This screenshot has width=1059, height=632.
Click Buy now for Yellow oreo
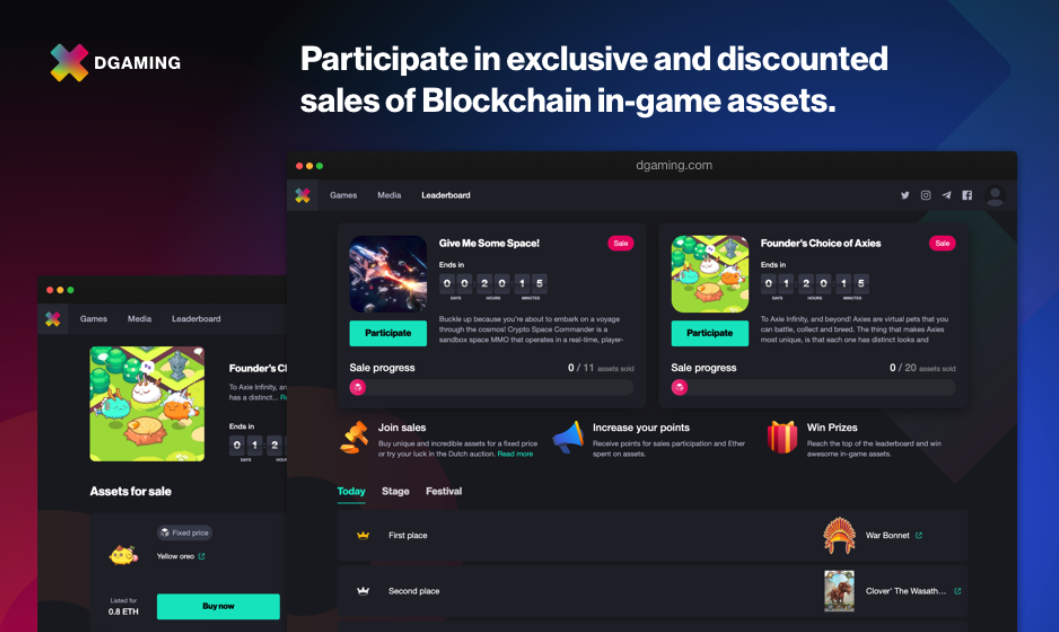[218, 606]
